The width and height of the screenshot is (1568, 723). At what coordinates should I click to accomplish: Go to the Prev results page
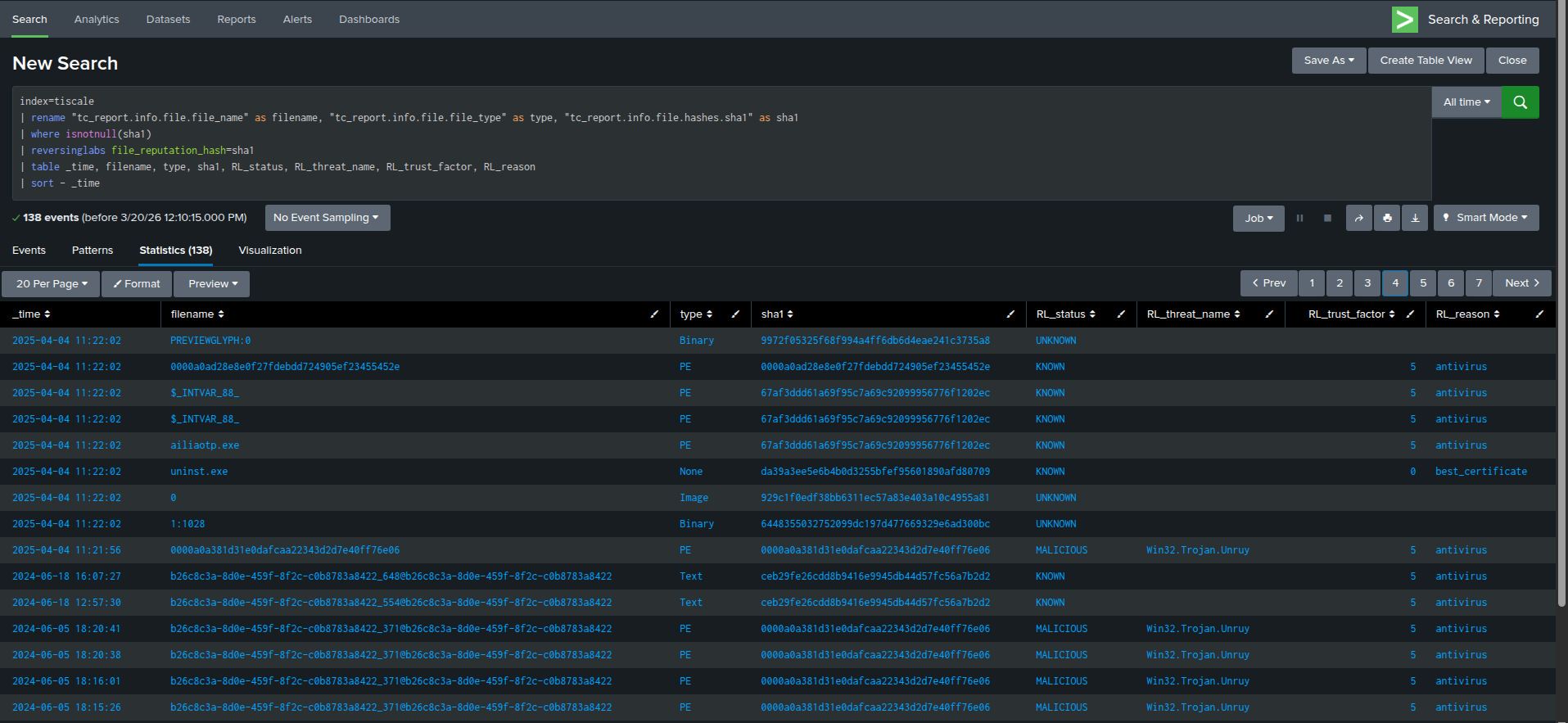click(x=1269, y=283)
